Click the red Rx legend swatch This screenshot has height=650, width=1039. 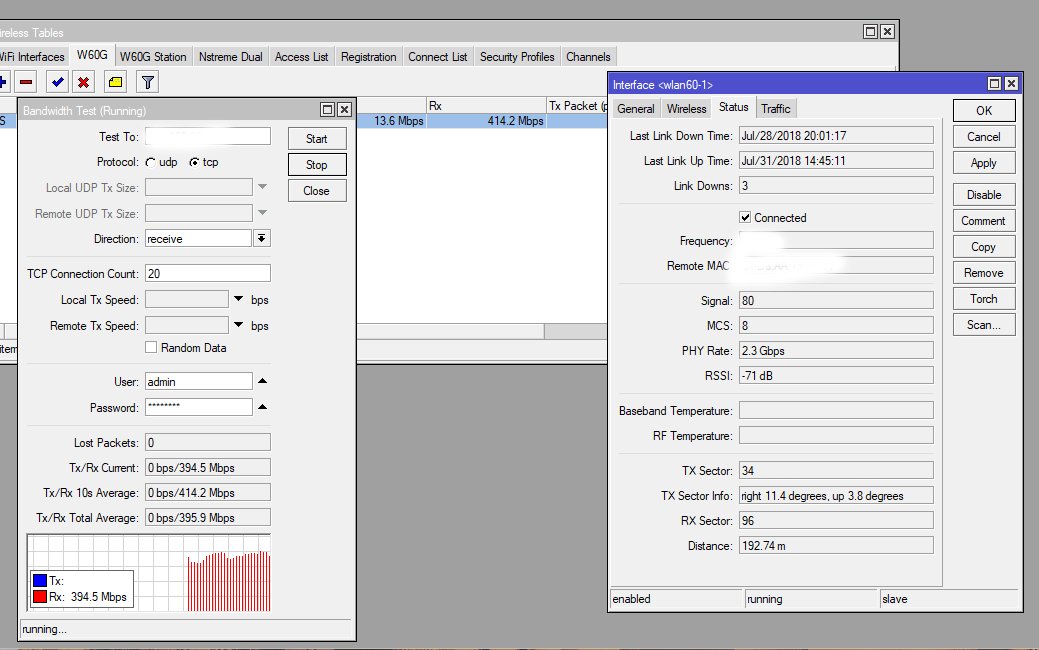pos(40,596)
